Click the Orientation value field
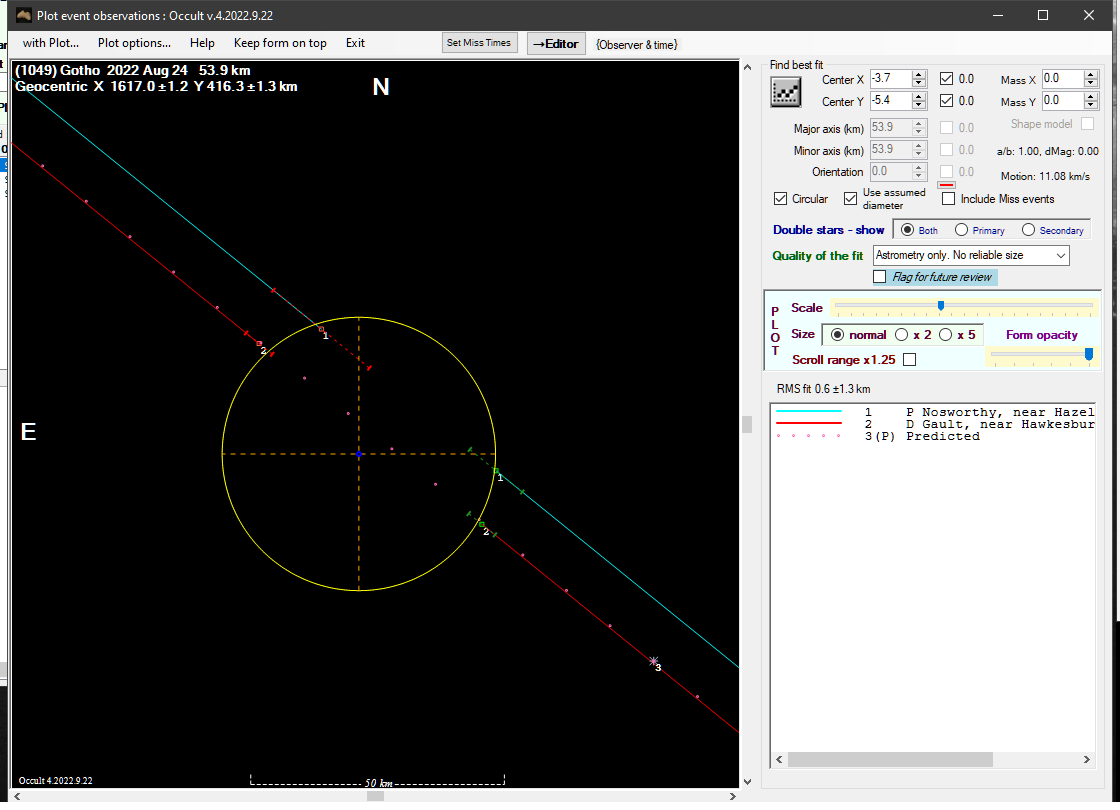The width and height of the screenshot is (1120, 810). [890, 171]
